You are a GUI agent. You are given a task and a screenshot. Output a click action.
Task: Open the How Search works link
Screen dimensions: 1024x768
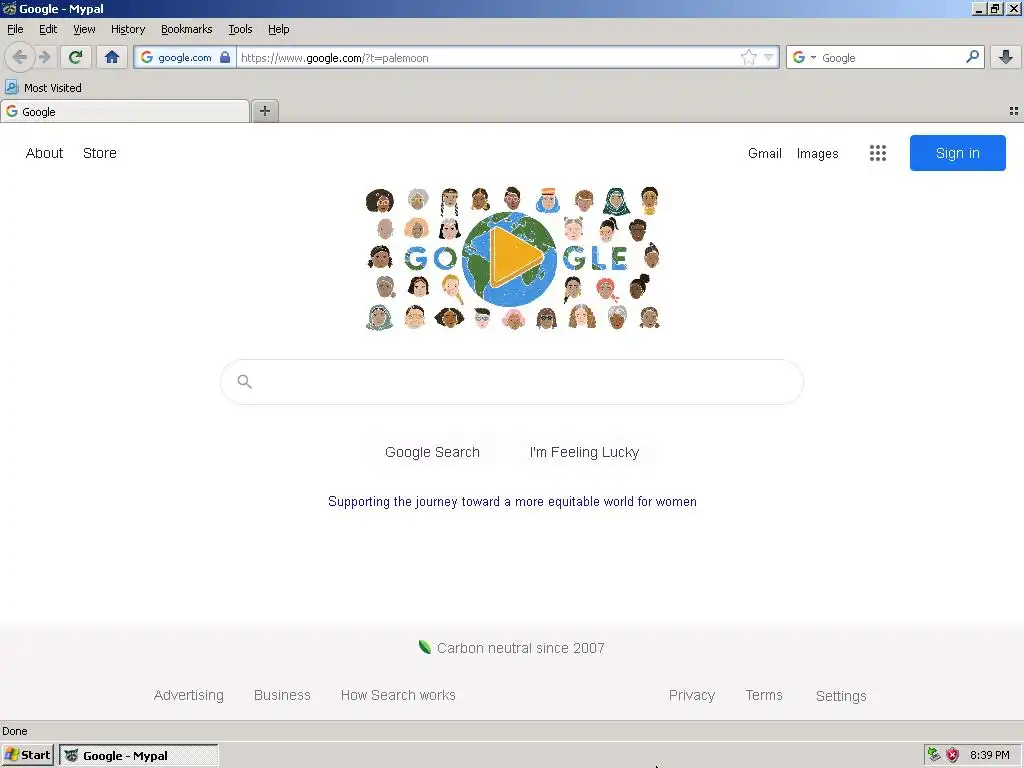point(398,695)
